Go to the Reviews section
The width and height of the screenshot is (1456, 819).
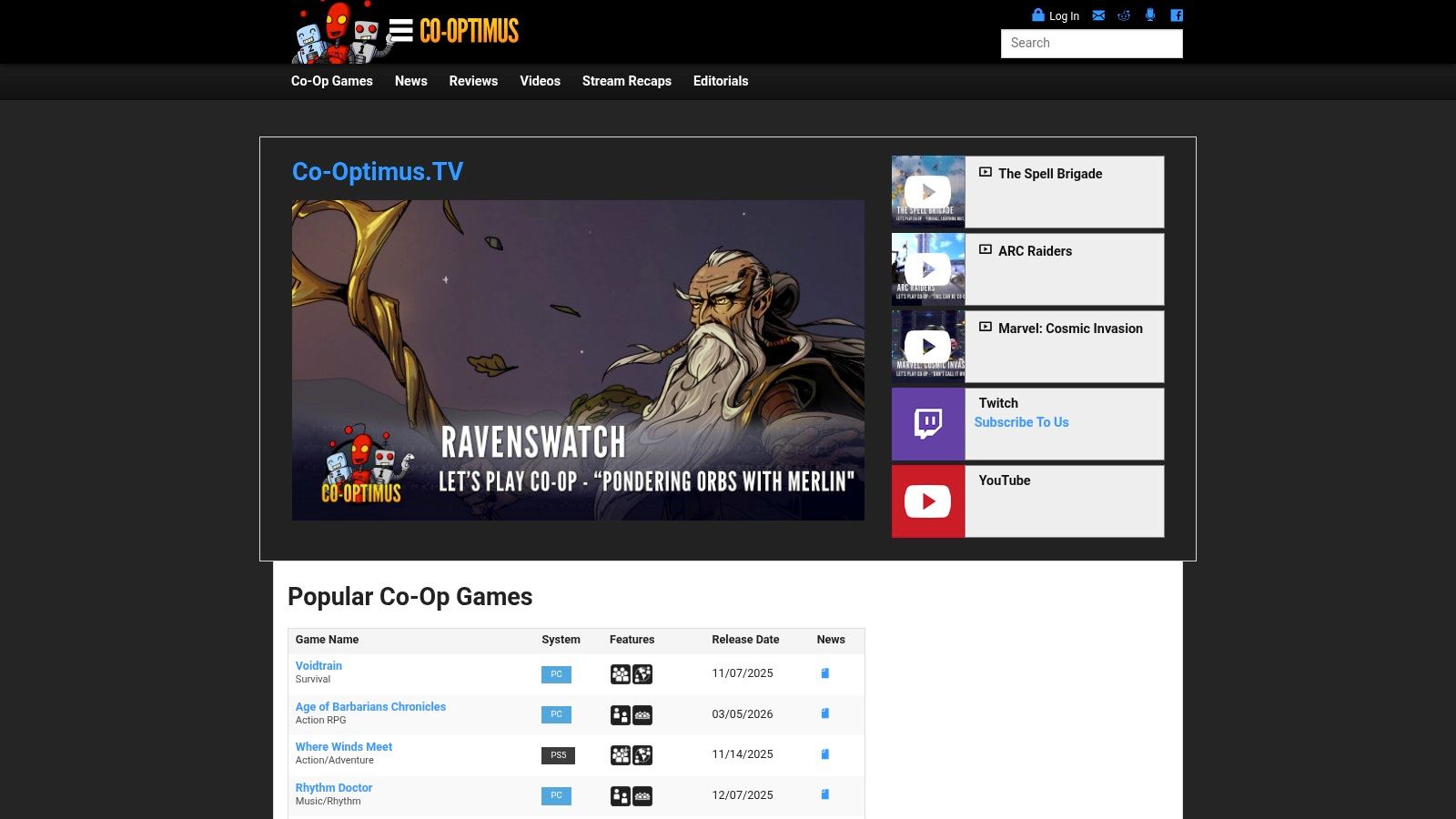(473, 81)
